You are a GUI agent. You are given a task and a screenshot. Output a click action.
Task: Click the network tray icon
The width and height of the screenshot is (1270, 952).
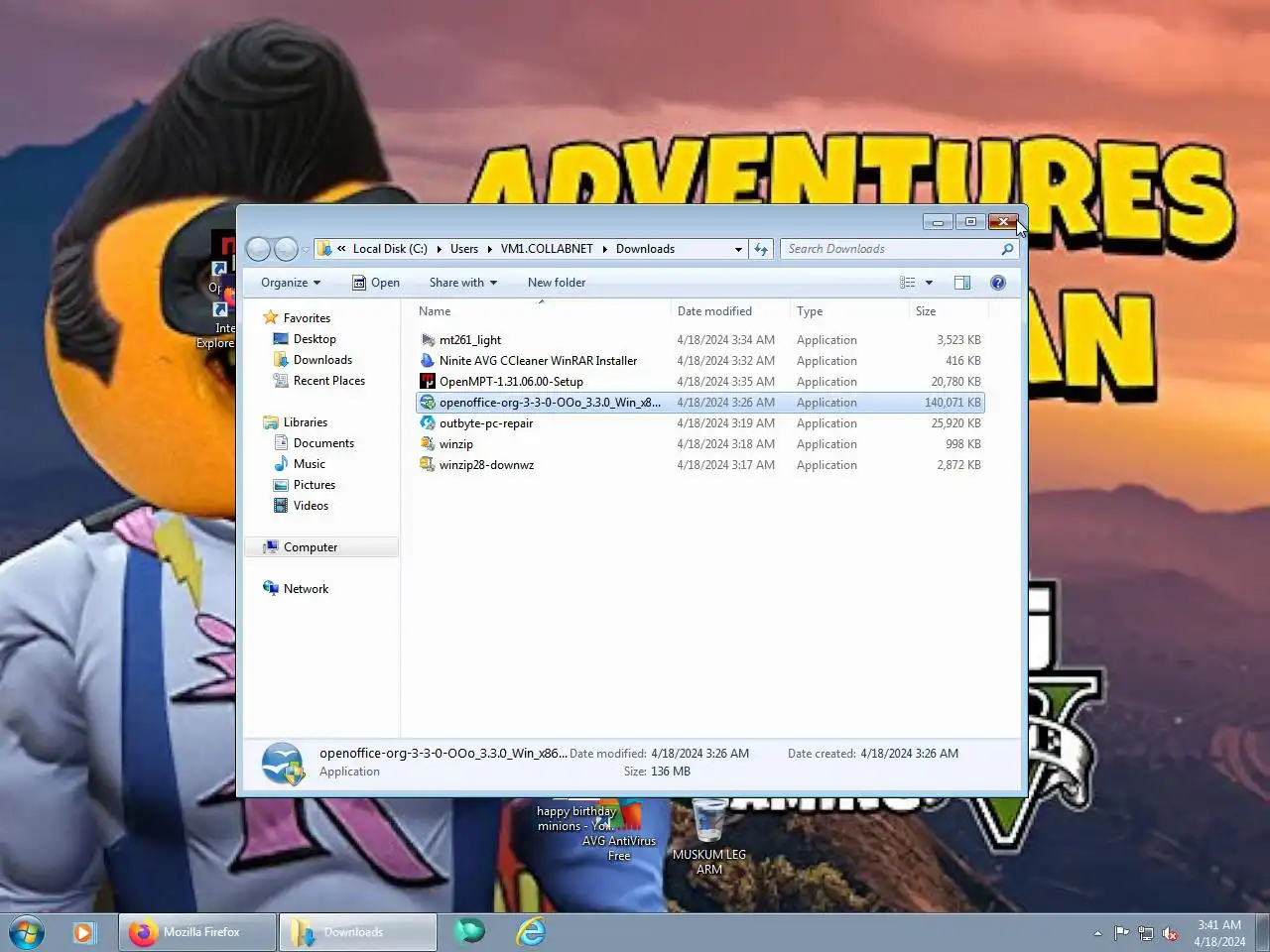(1146, 933)
